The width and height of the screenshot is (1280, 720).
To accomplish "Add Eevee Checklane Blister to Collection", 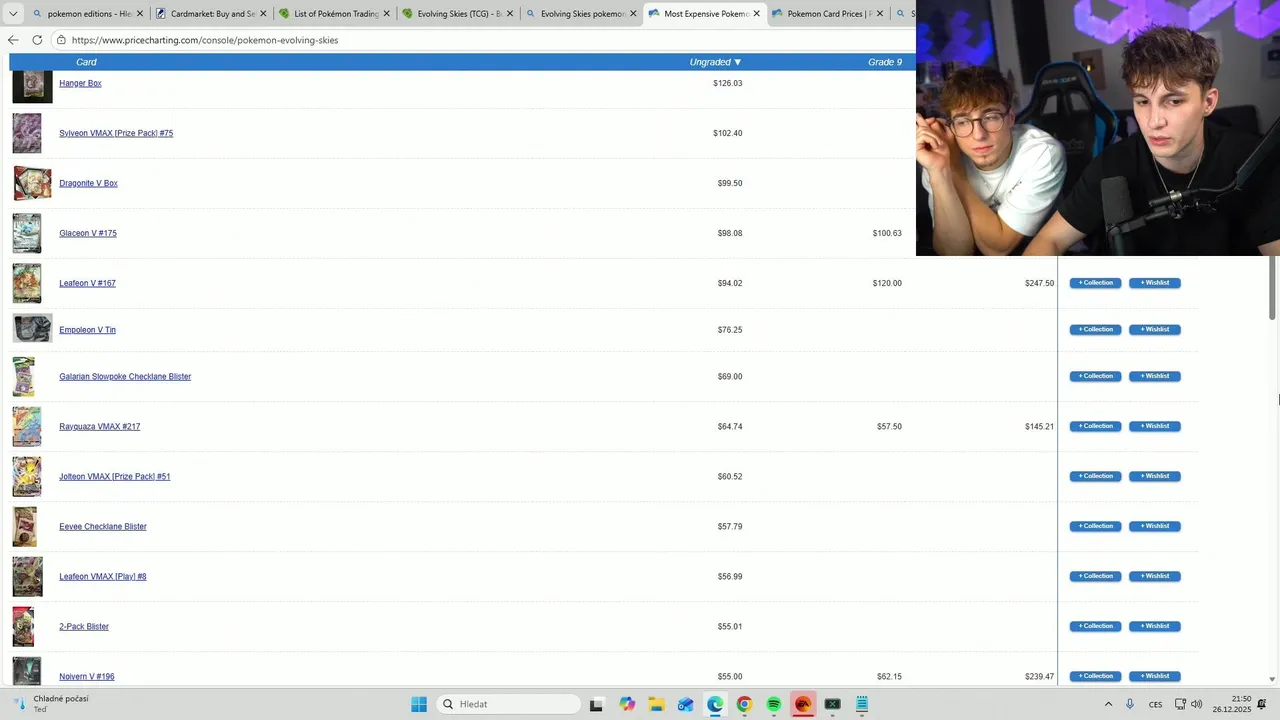I will (x=1095, y=527).
